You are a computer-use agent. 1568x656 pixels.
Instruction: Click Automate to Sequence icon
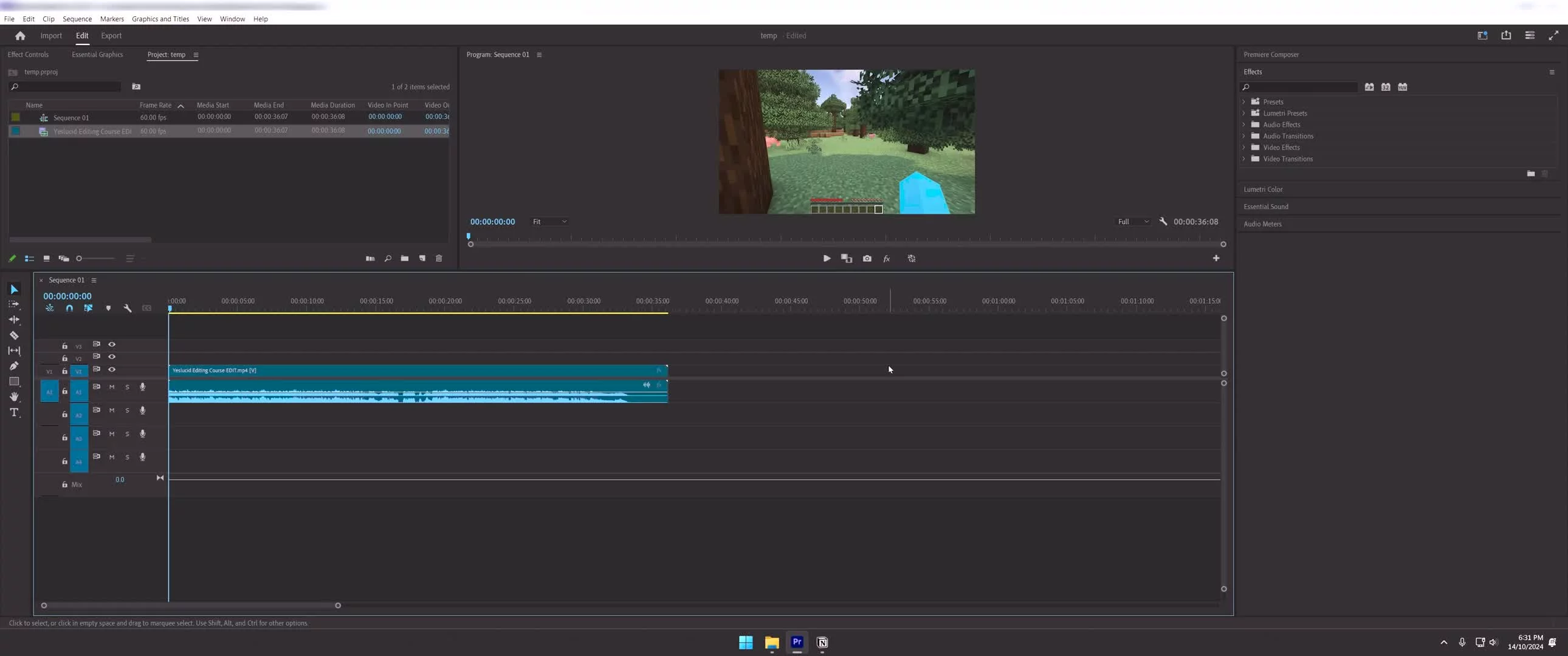coord(370,259)
